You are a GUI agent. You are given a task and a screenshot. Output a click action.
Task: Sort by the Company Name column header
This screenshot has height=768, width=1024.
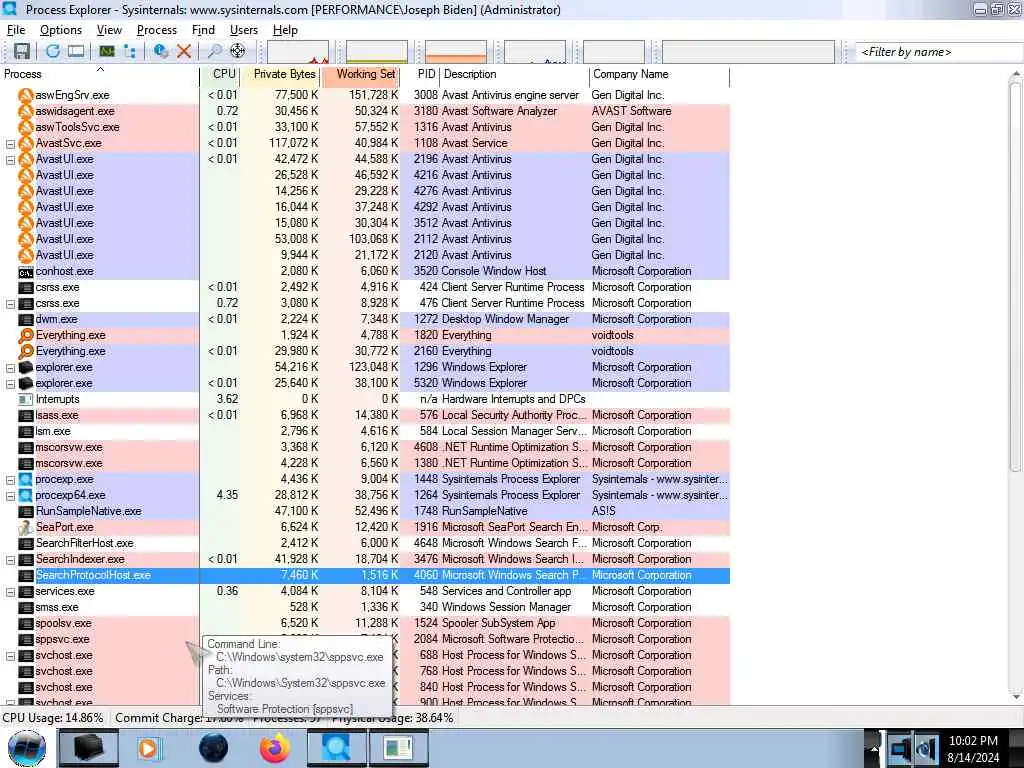click(x=660, y=74)
